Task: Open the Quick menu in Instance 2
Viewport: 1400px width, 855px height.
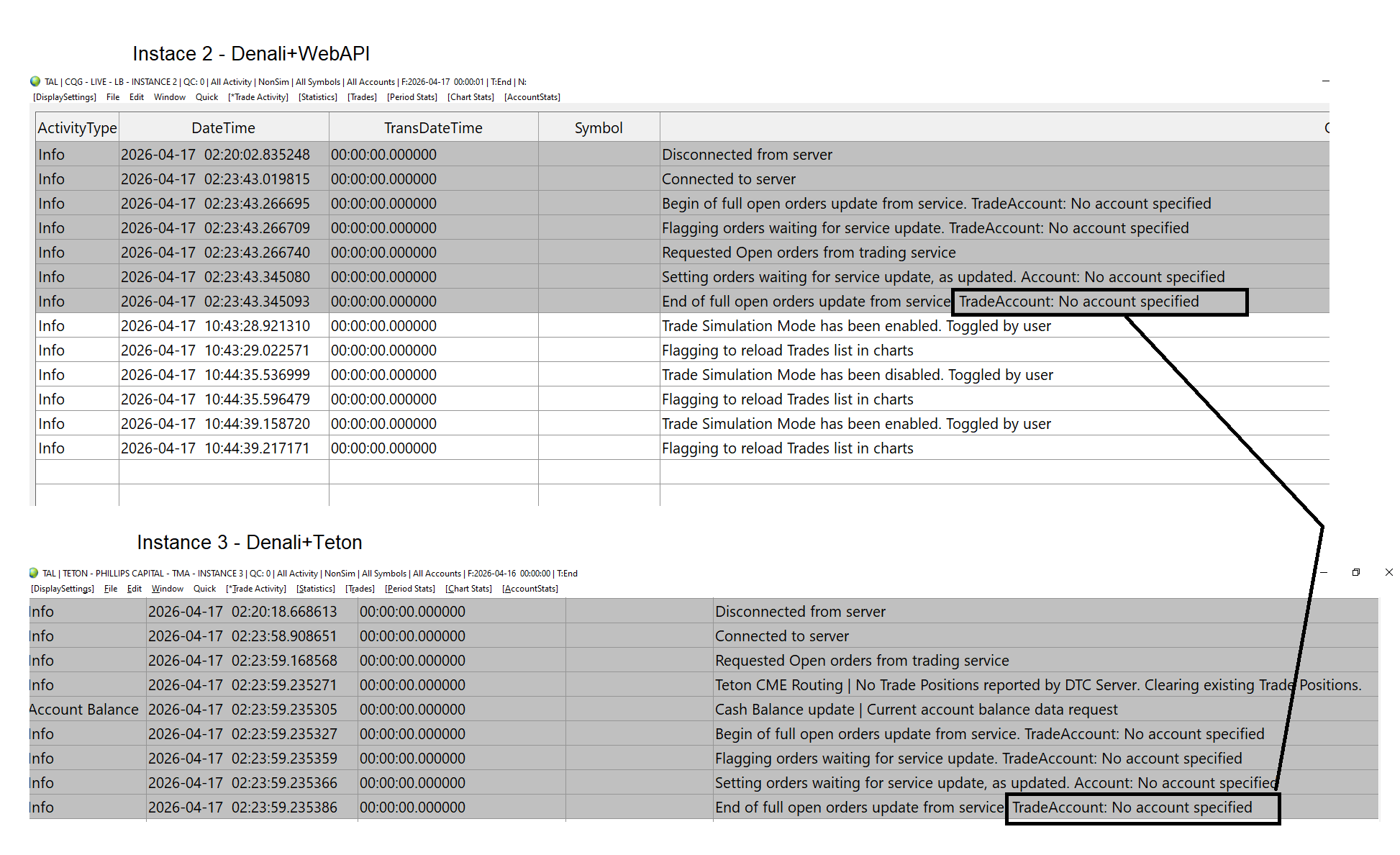Action: [x=206, y=97]
